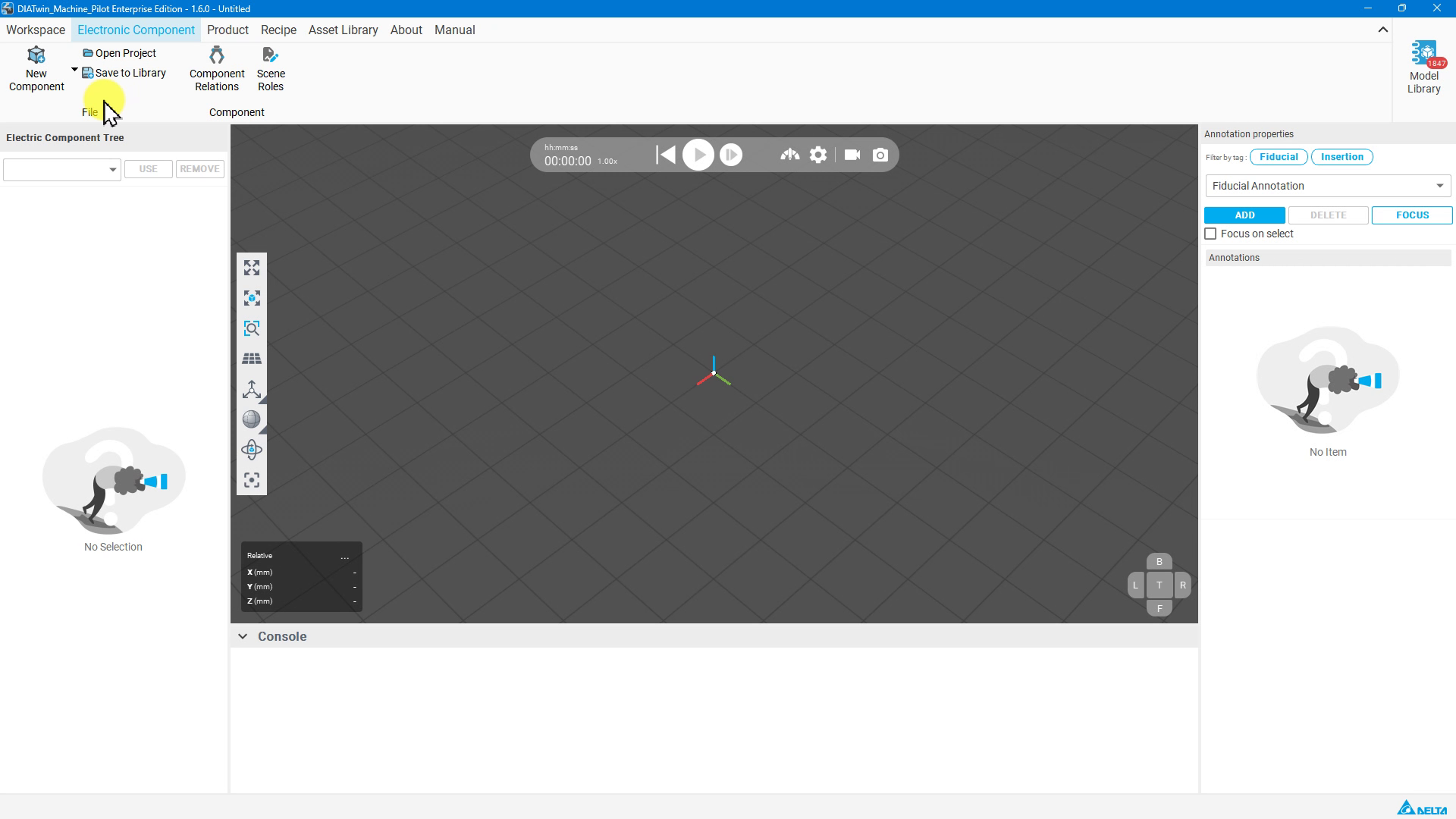Open Relative coordinate options ellipsis
The image size is (1456, 819).
coord(345,557)
